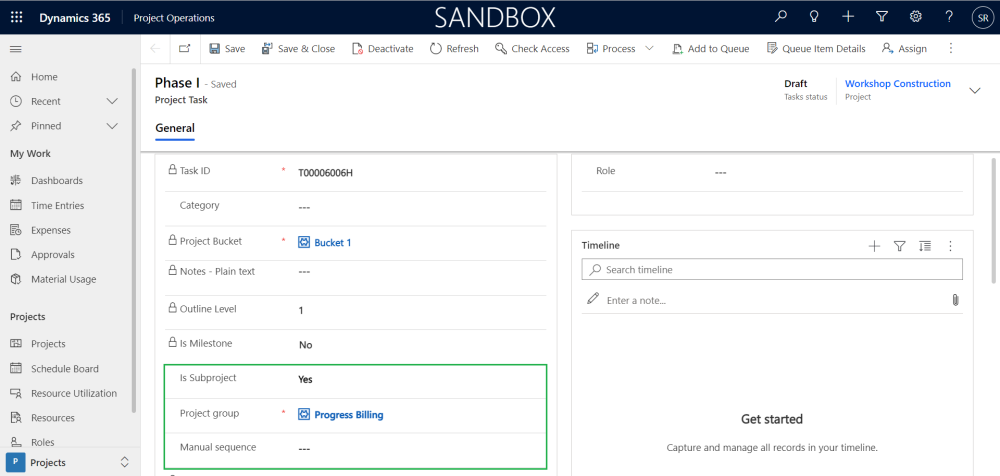Open the lightbulb assistant icon
1000x476 pixels.
814,17
